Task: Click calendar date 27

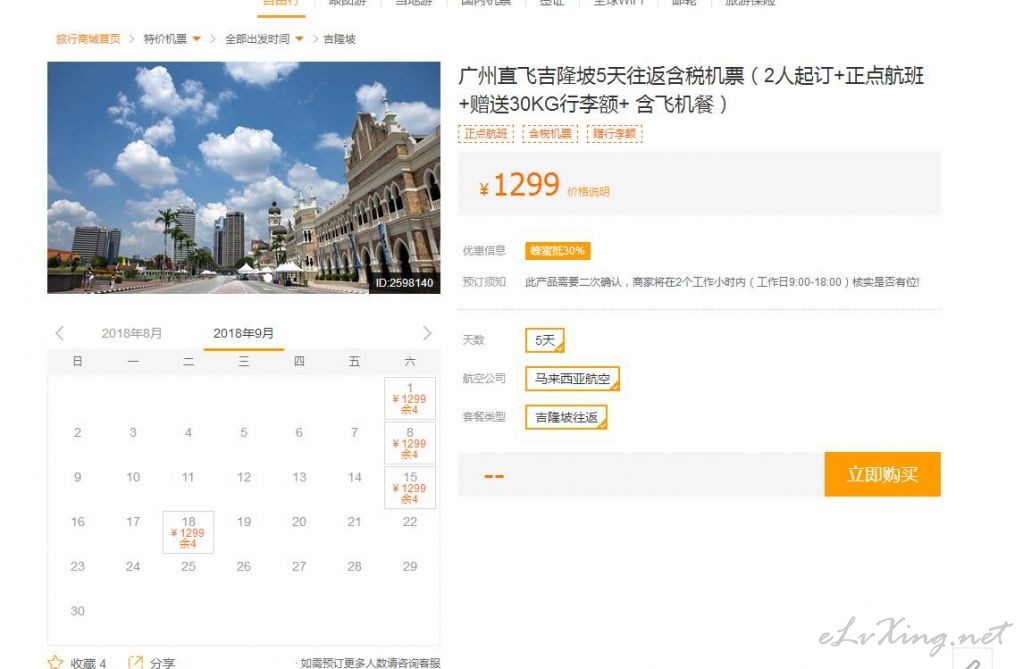Action: click(x=299, y=567)
